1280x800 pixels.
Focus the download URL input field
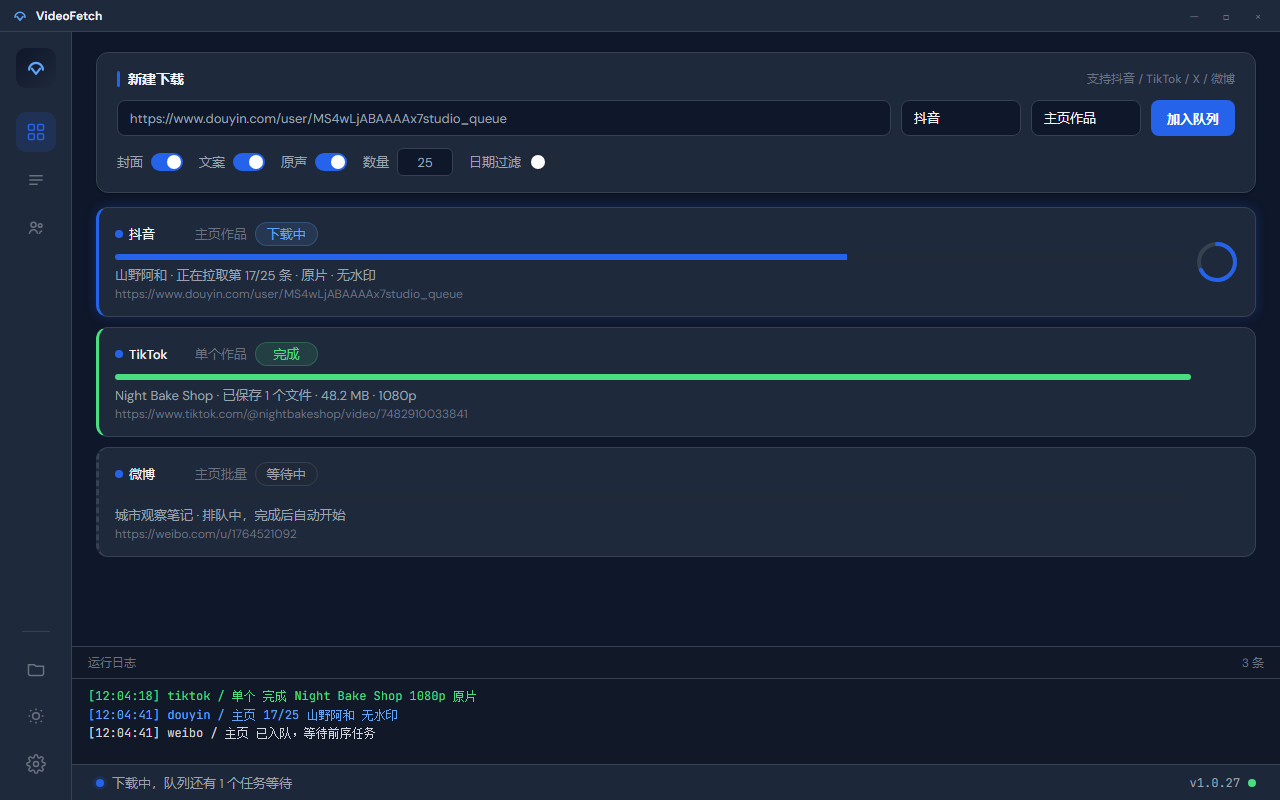point(504,118)
